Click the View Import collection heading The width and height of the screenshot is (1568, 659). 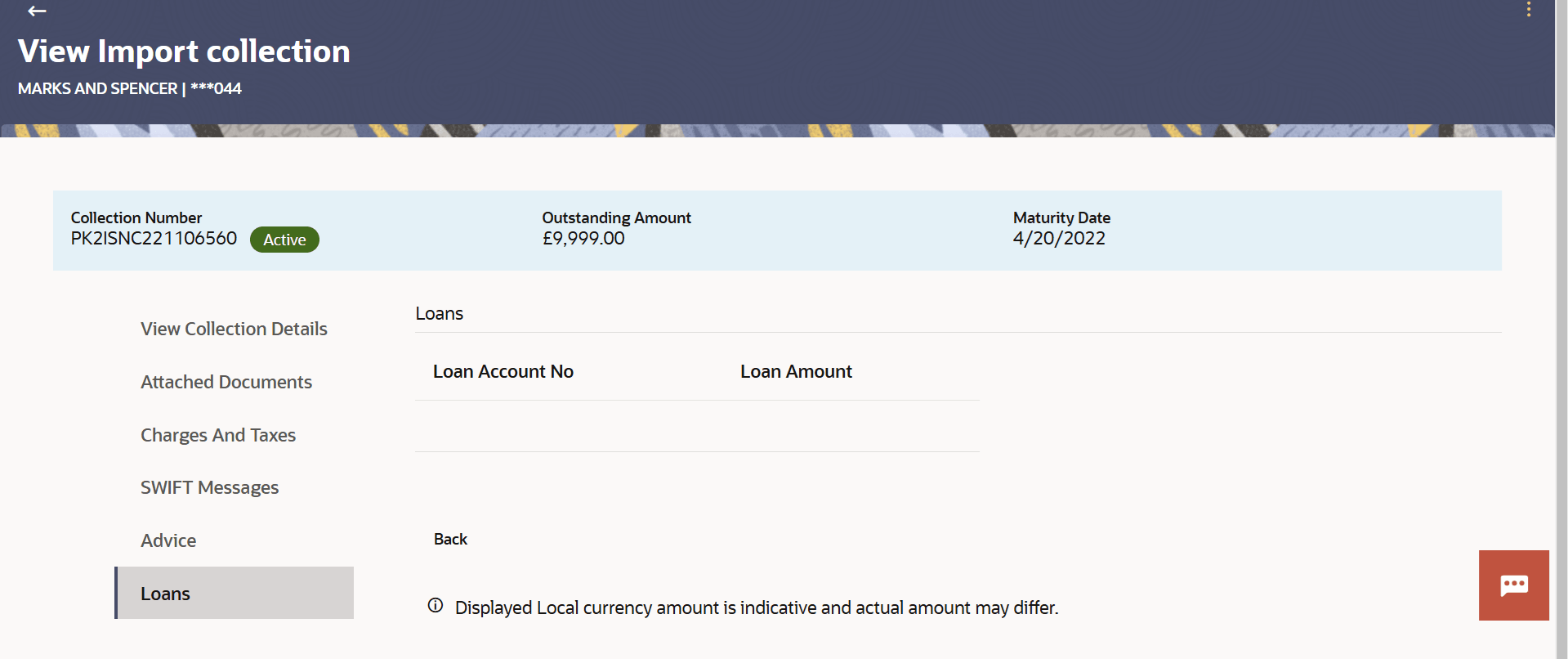pyautogui.click(x=184, y=51)
